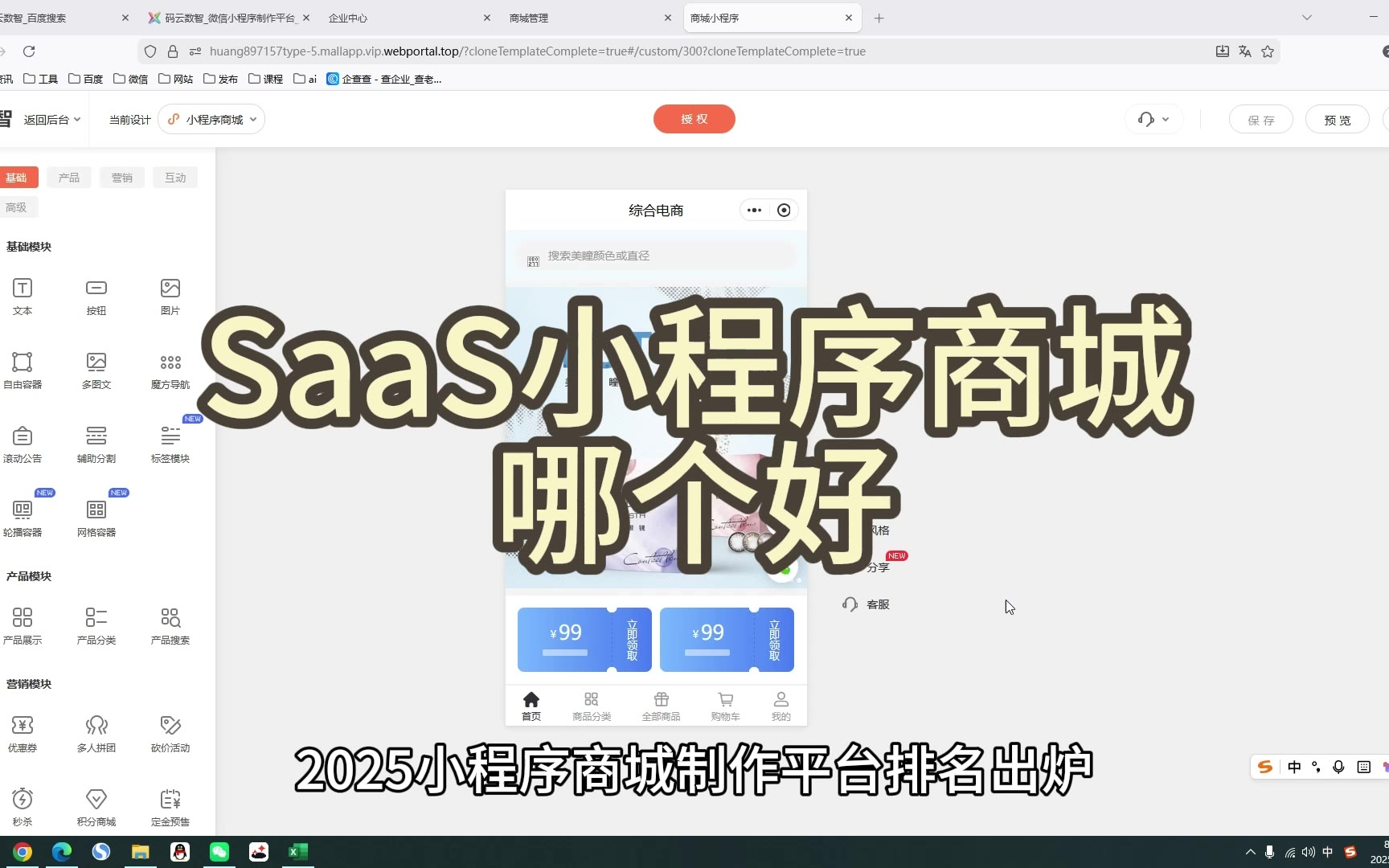1389x868 pixels.
Task: Show hidden system tray icons
Action: point(1250,852)
